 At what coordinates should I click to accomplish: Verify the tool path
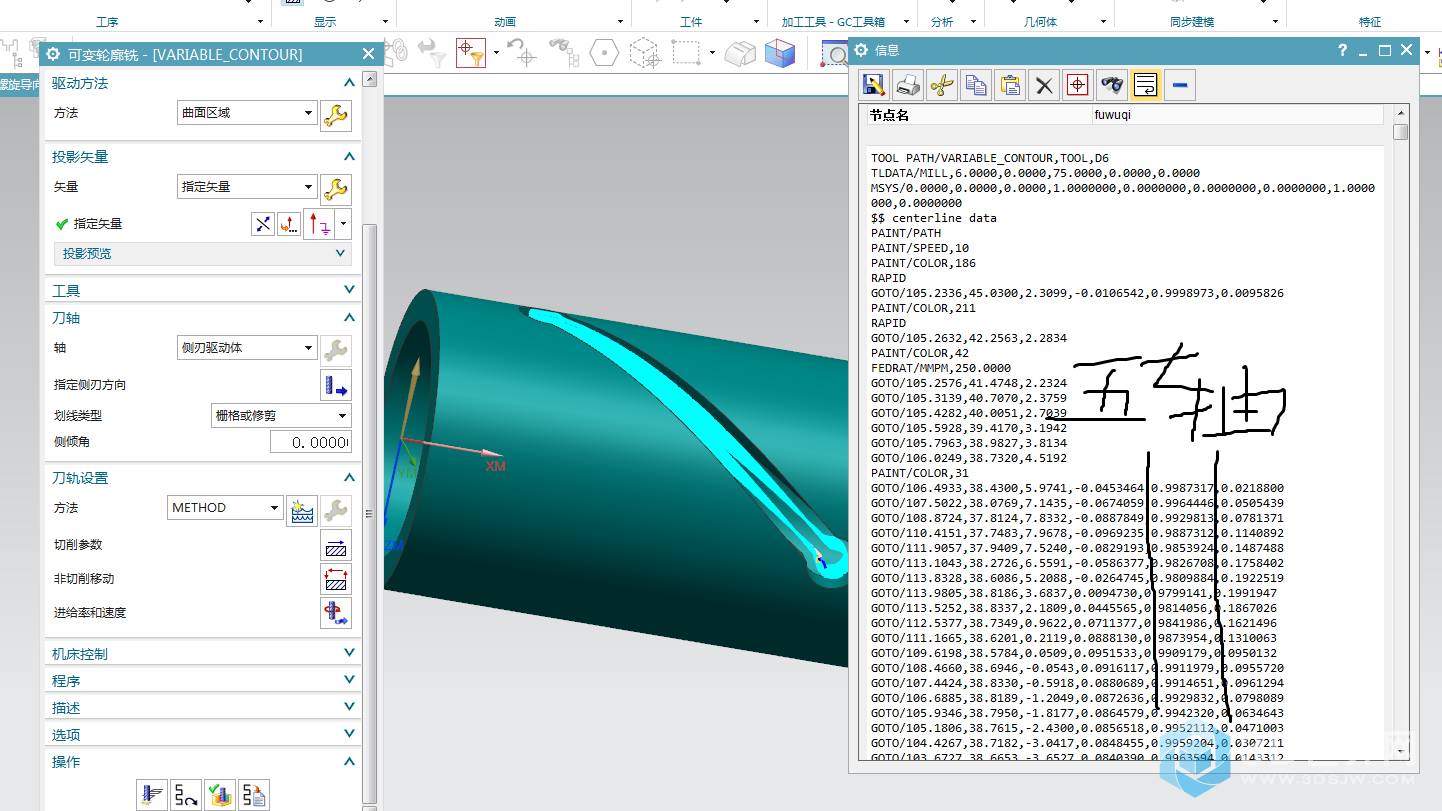click(220, 795)
